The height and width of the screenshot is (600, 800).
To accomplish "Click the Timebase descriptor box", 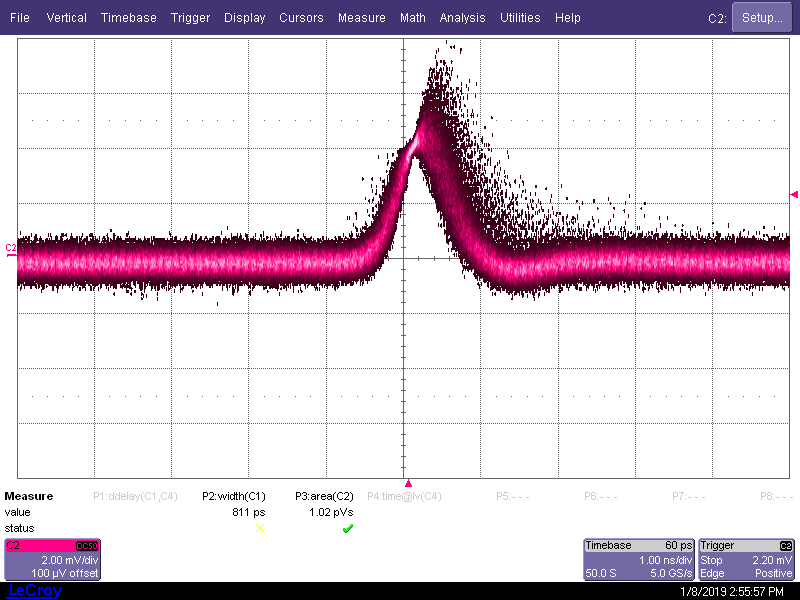I will click(638, 559).
